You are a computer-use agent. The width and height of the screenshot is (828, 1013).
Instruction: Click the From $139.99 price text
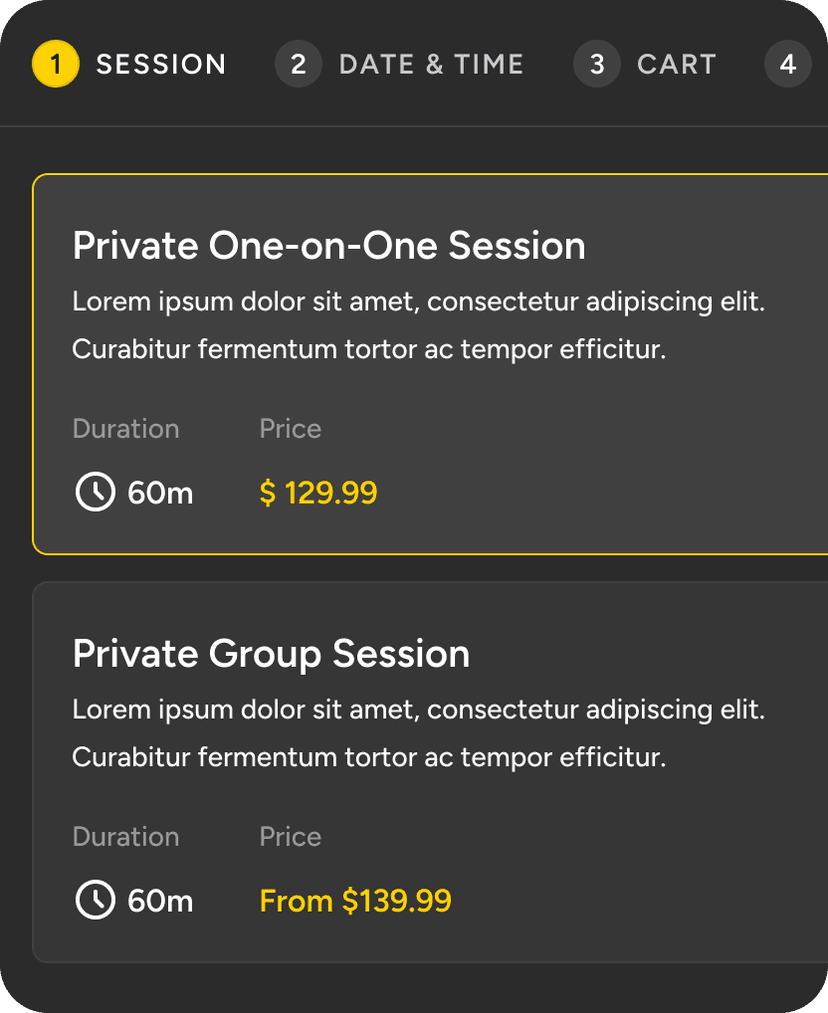pos(356,900)
